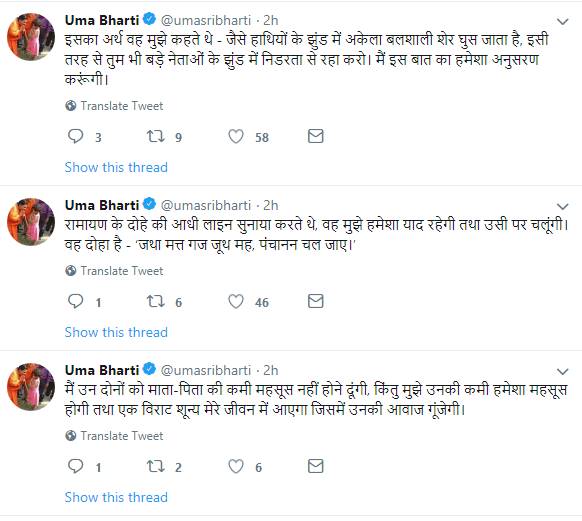The image size is (582, 521).
Task: Open Uma Bharti's avatar on first tweet
Action: 31,36
